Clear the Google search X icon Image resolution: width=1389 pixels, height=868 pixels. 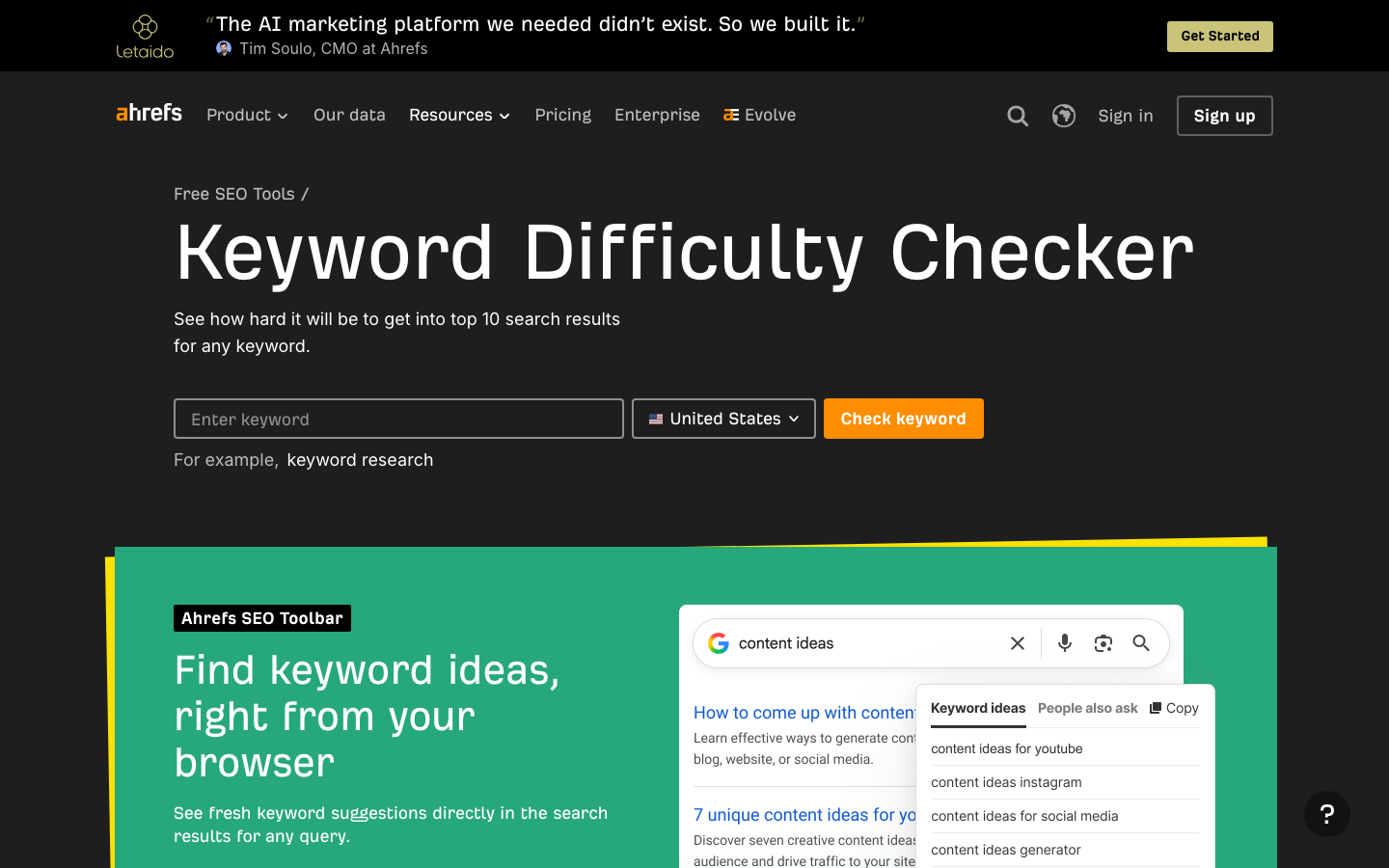1018,643
